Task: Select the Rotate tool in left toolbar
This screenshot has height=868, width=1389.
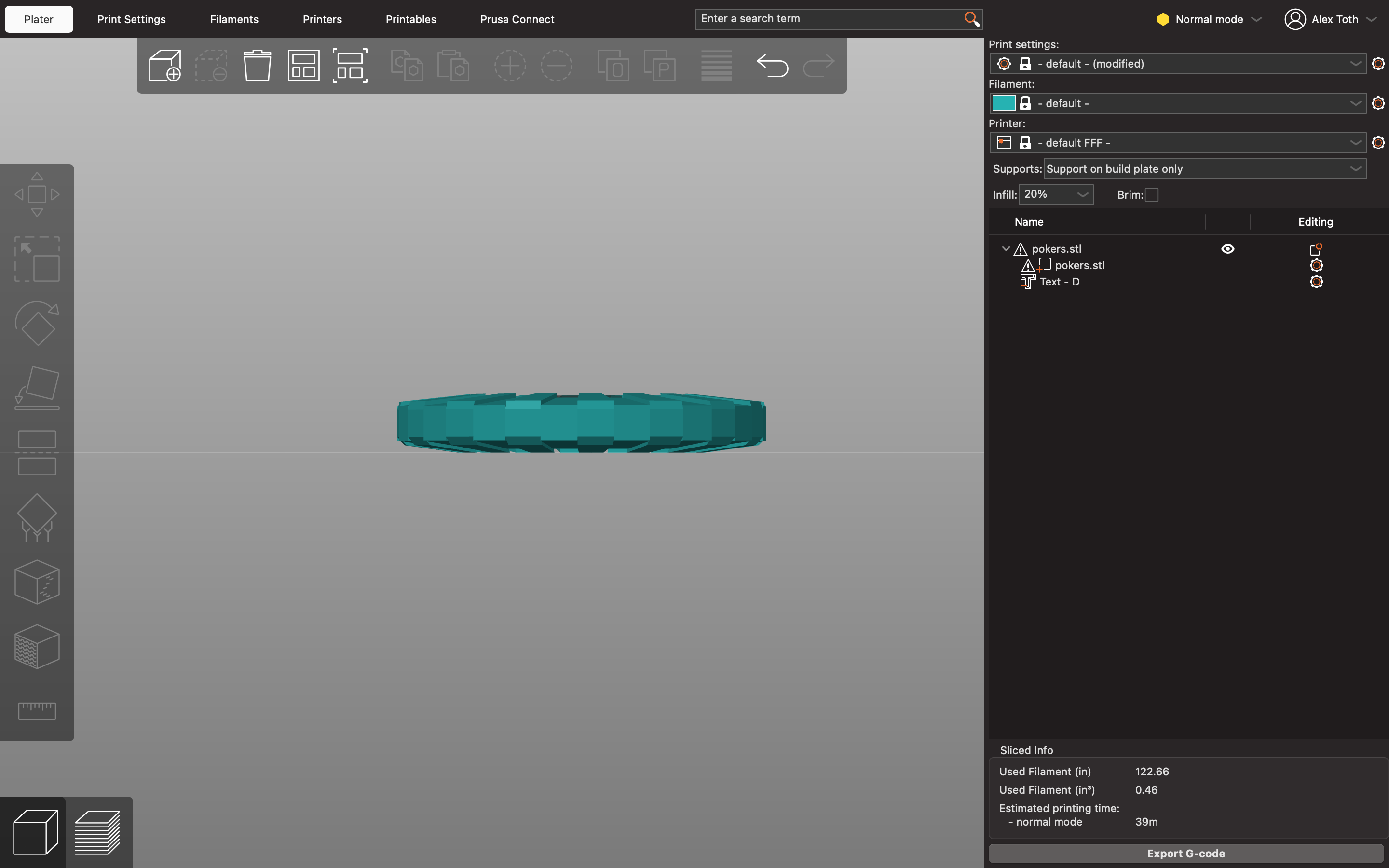Action: tap(37, 323)
